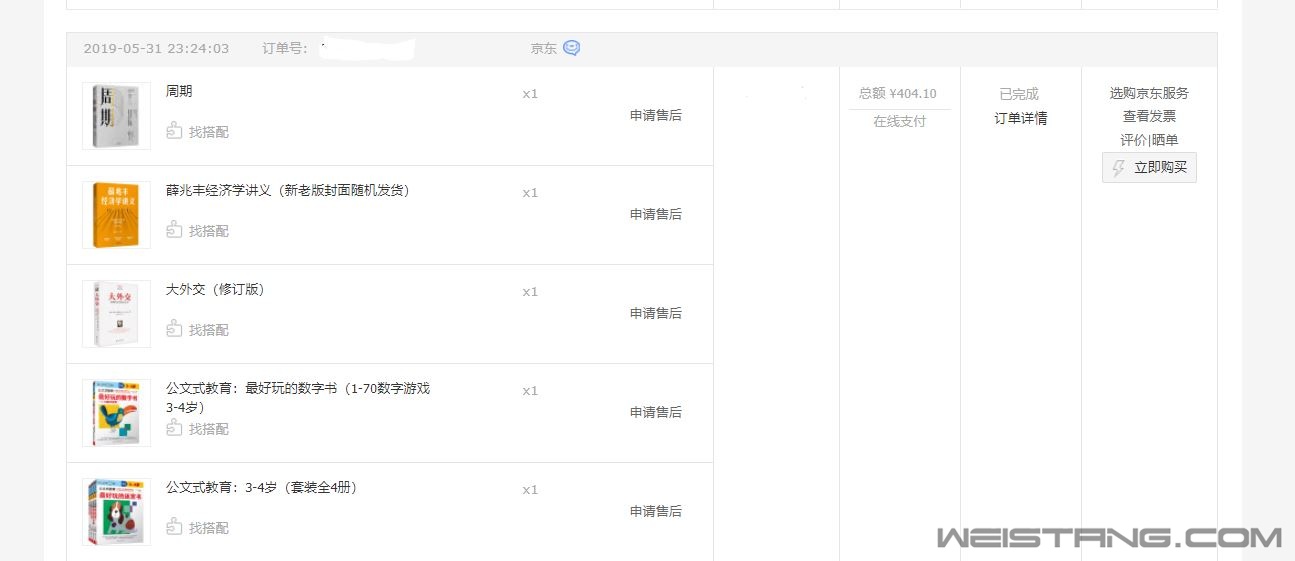Click 选购京东服务 link
1295x561 pixels.
[1149, 93]
